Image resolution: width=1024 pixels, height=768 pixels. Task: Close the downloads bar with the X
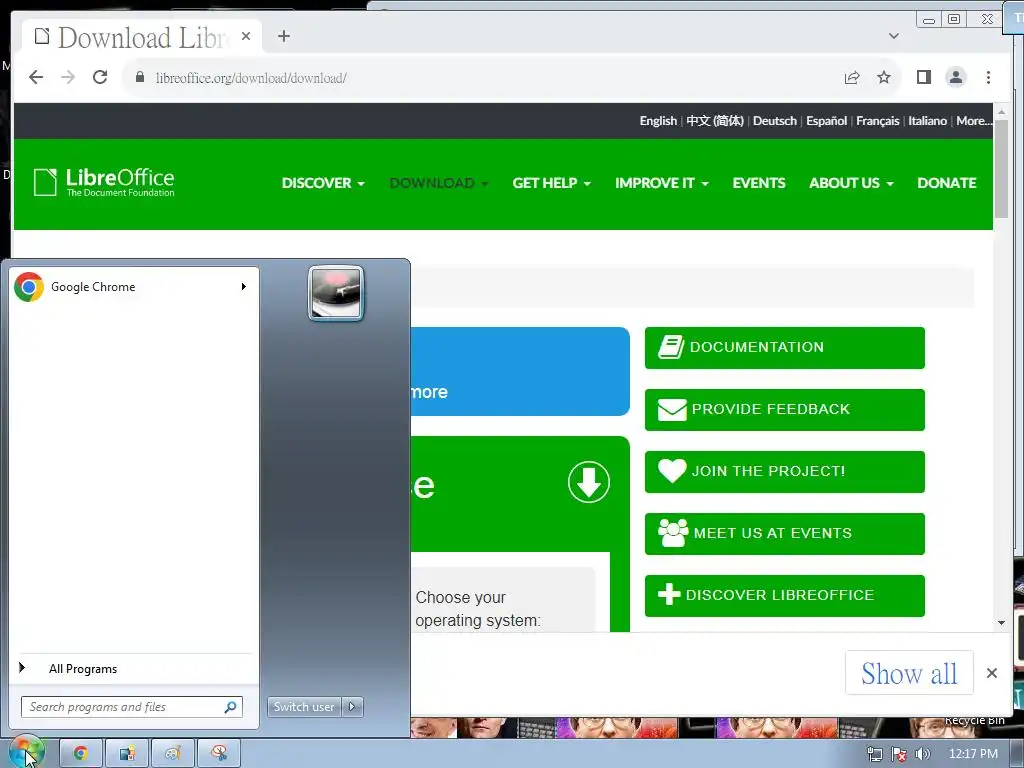(991, 673)
